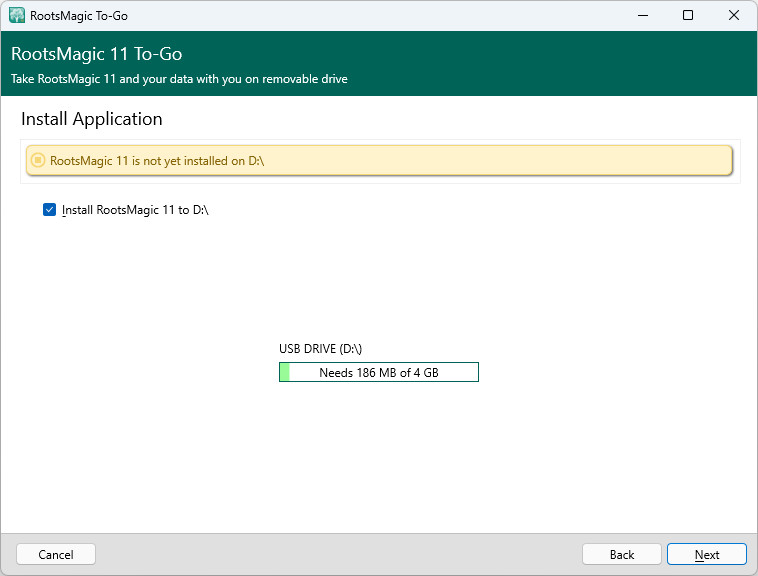The image size is (758, 576).
Task: Click the "Install Application" heading
Action: 92,119
